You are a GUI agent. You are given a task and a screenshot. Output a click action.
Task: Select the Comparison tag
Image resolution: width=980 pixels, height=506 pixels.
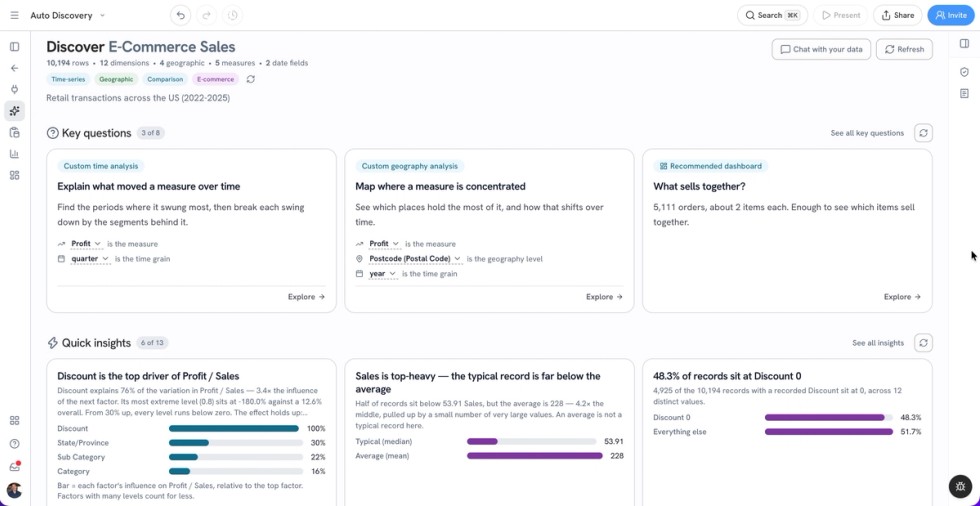coord(165,79)
